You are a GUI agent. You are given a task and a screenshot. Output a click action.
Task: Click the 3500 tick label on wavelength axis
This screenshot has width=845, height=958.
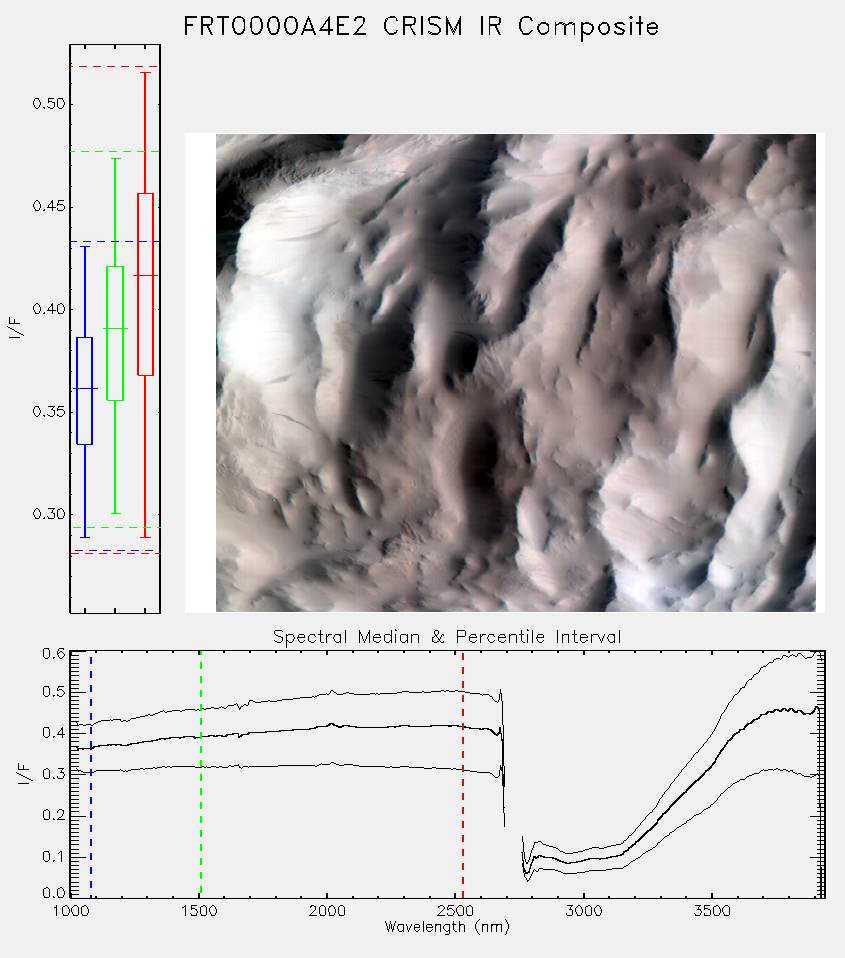click(712, 911)
